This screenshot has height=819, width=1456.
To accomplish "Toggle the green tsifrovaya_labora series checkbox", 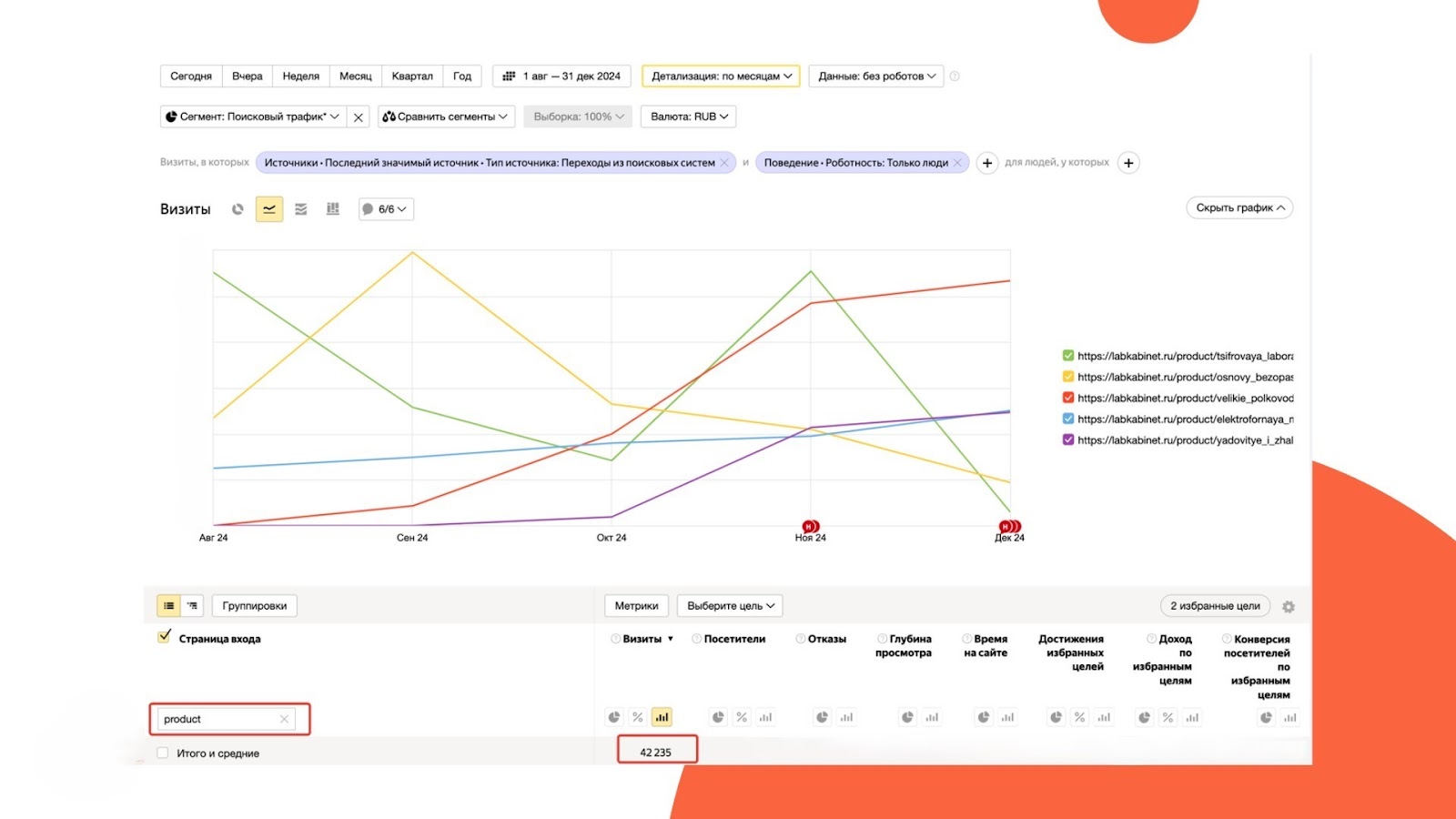I will (1068, 356).
